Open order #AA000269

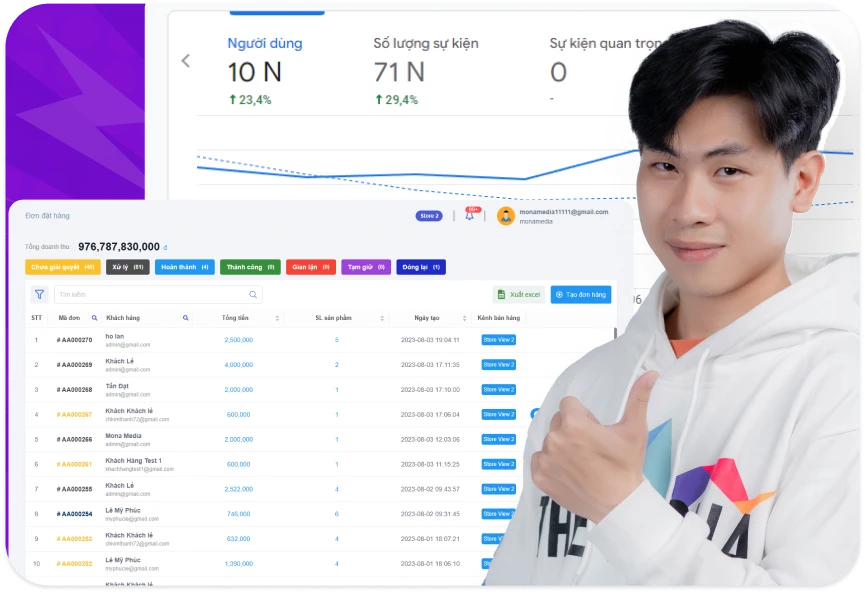tap(74, 365)
